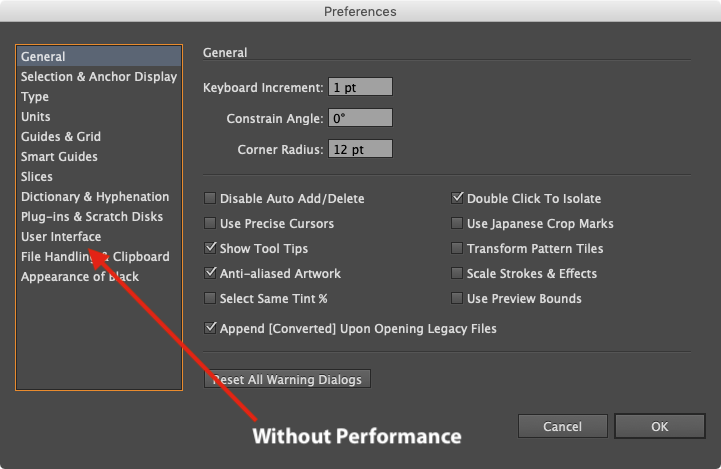Select Smart Guides in the sidebar
Screen dimensions: 721x469
point(59,157)
